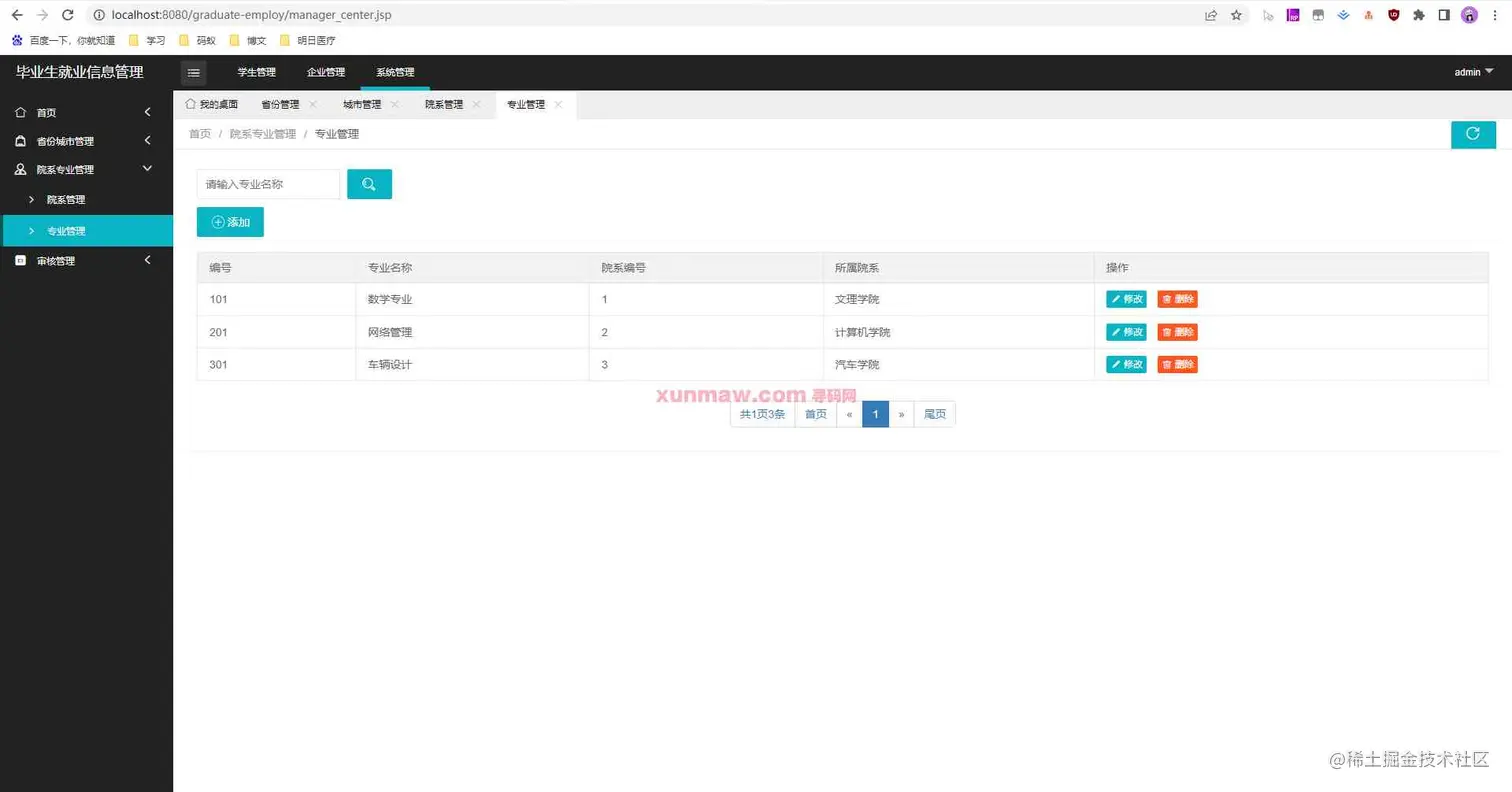Click 首页 in the breadcrumb
The height and width of the screenshot is (792, 1512).
(200, 134)
